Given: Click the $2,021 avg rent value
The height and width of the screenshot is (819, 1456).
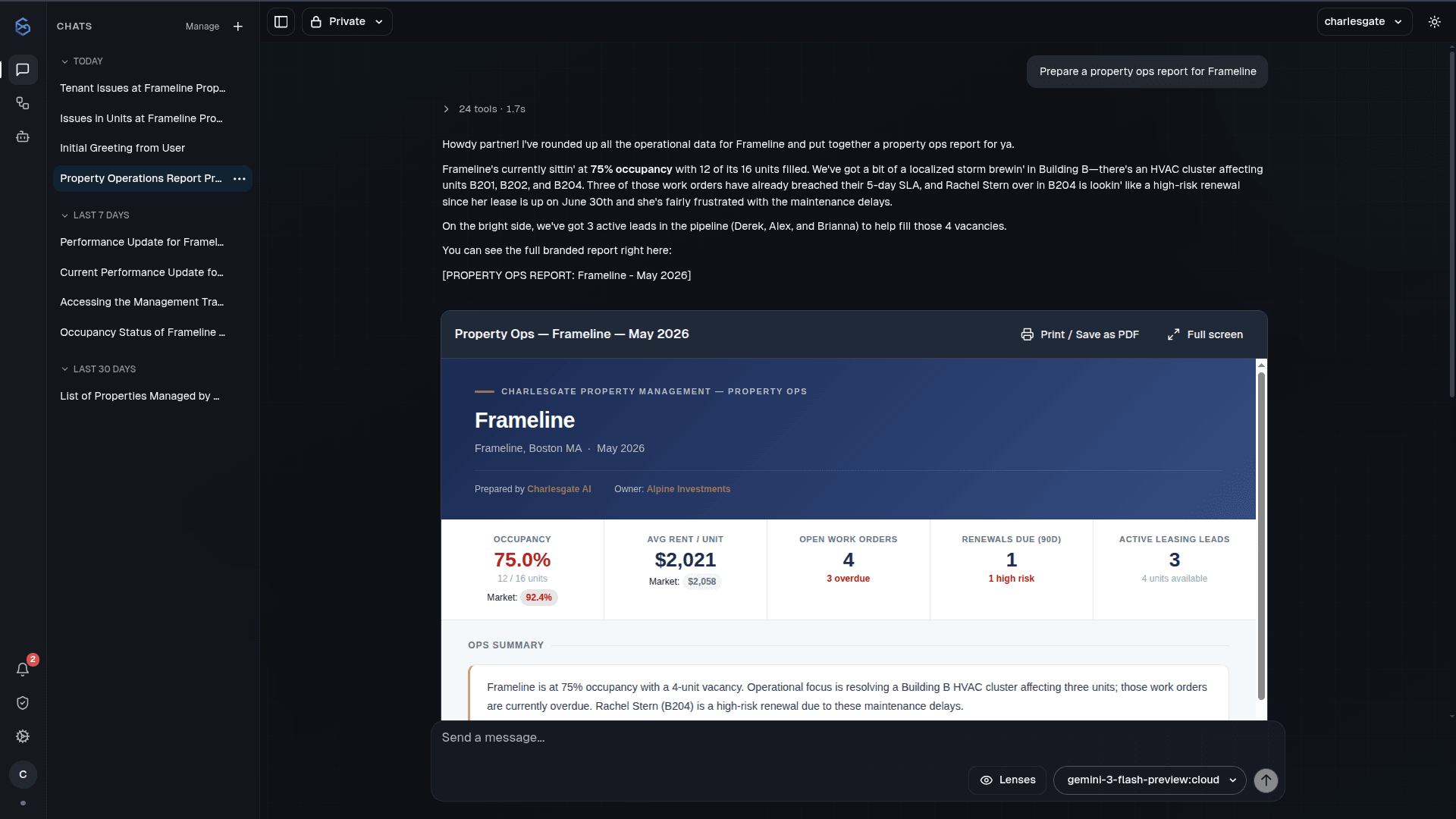Looking at the screenshot, I should tap(686, 560).
